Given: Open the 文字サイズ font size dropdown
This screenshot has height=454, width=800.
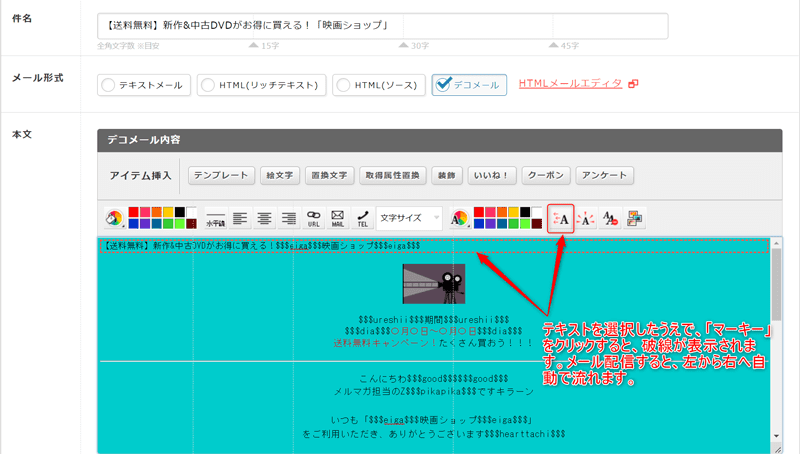Looking at the screenshot, I should pyautogui.click(x=410, y=218).
